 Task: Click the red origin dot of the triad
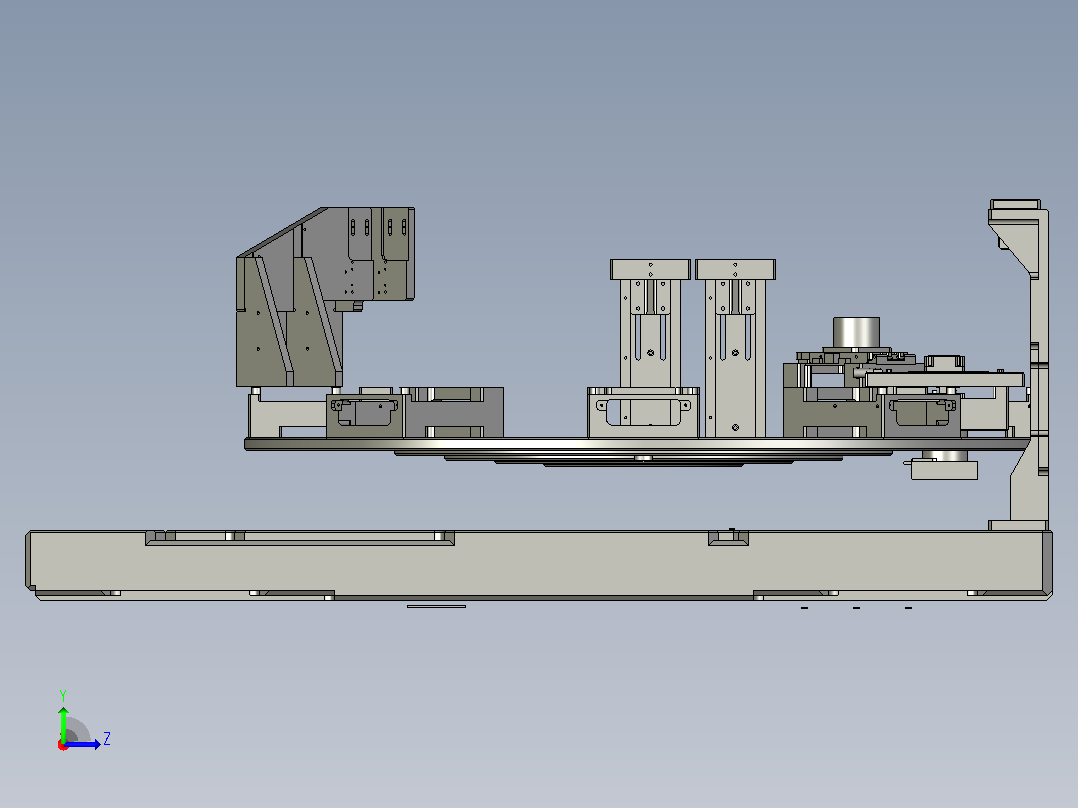pyautogui.click(x=63, y=746)
